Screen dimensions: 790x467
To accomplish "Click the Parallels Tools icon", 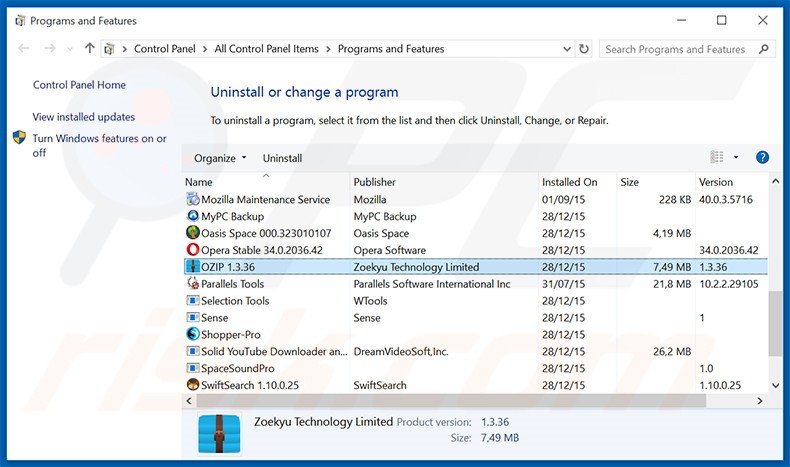I will 192,284.
